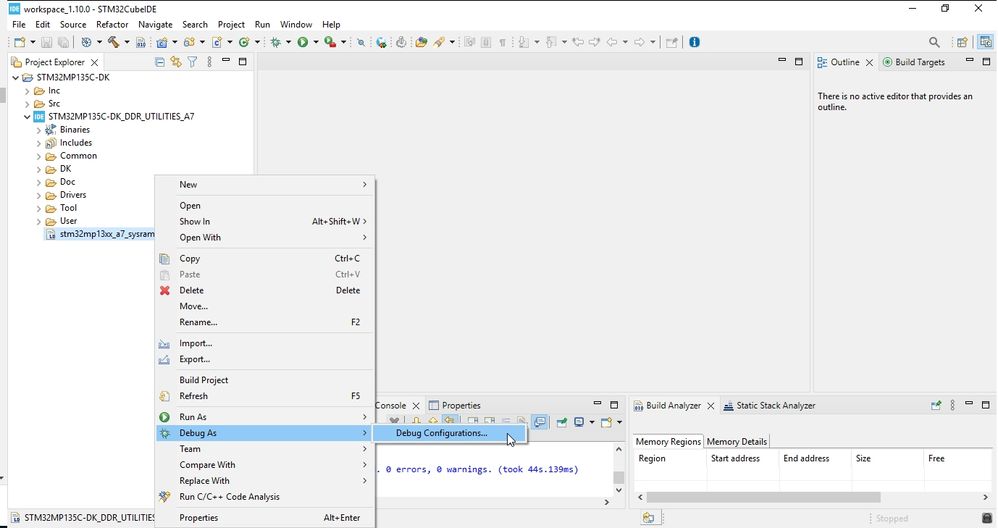998x528 pixels.
Task: Open dropdown next to Debug icon
Action: (288, 42)
